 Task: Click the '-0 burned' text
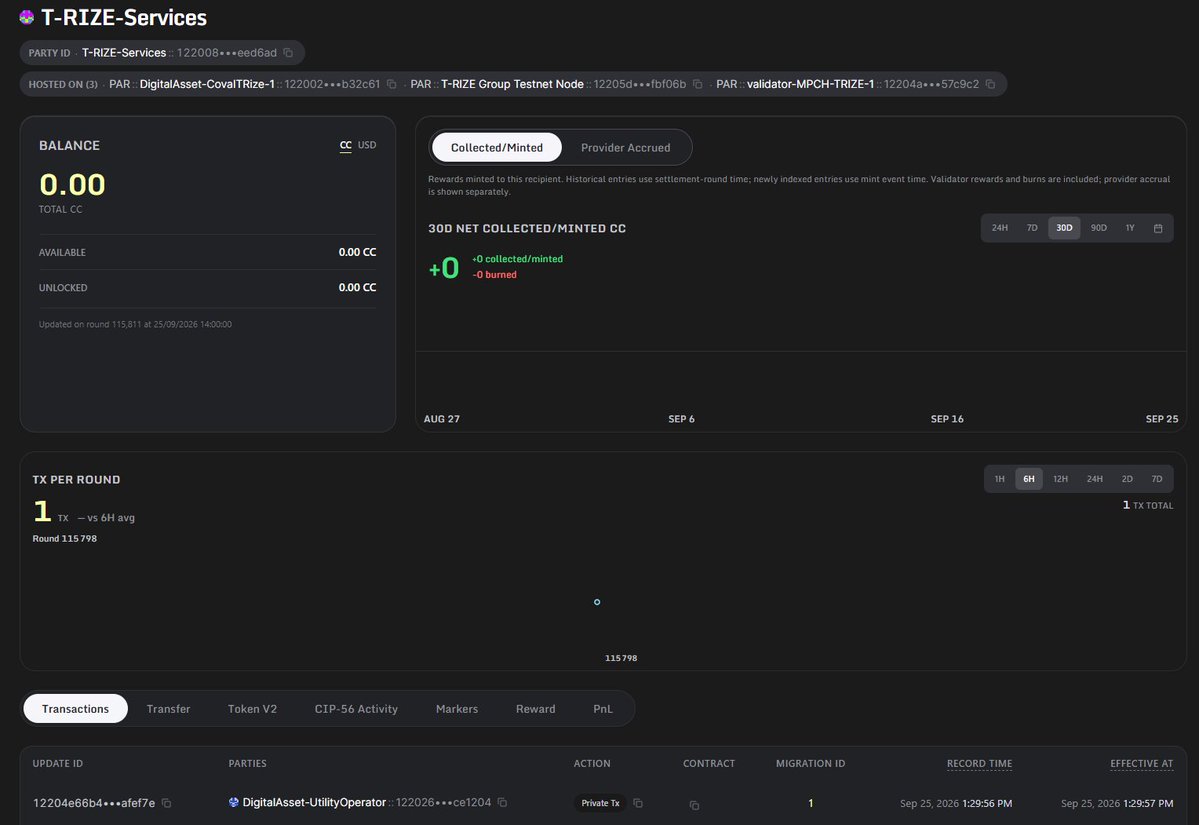point(494,274)
